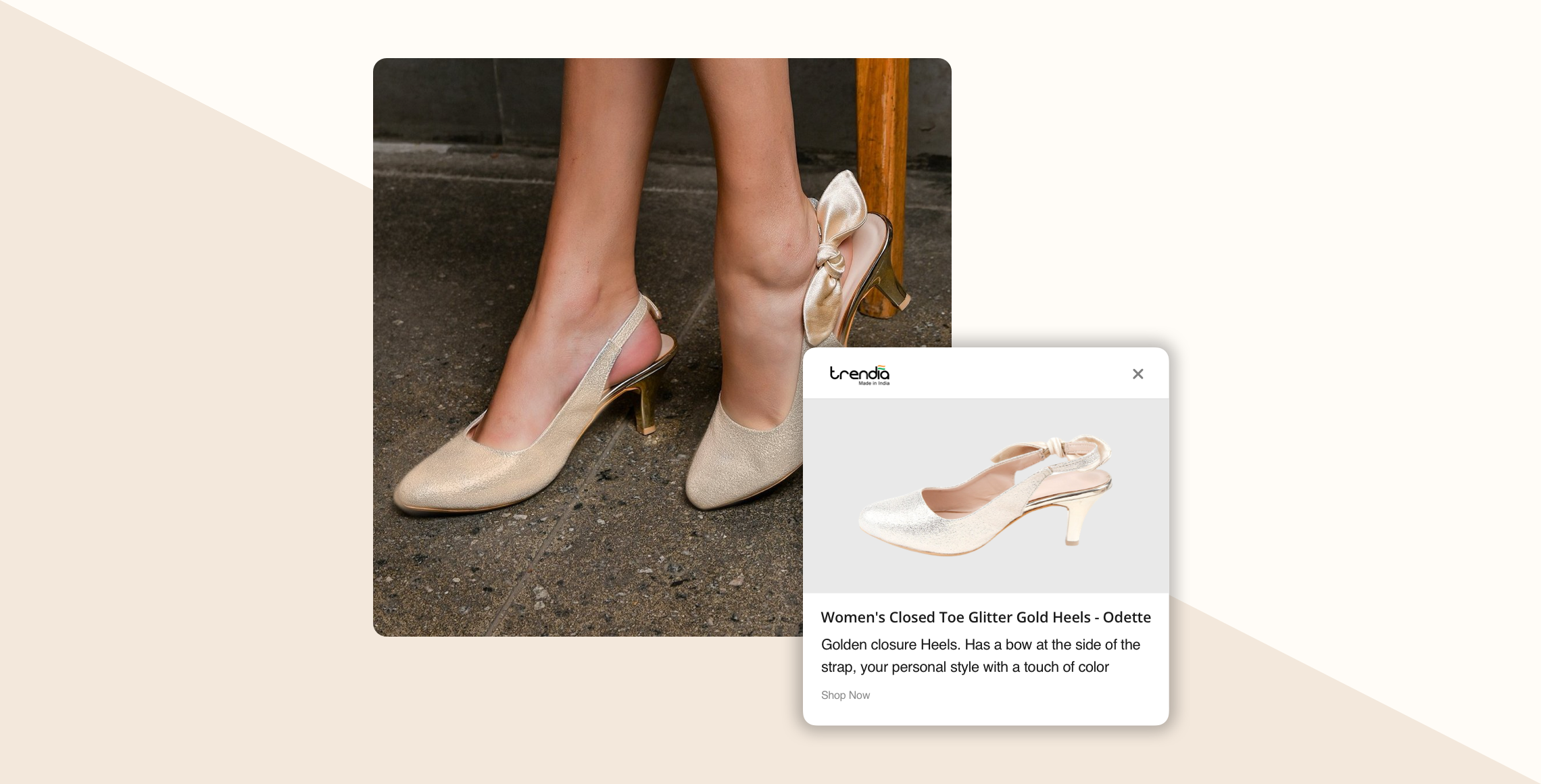Click the 'Women's Closed Toe Glitter Gold Heels - Odette' title

(x=985, y=617)
